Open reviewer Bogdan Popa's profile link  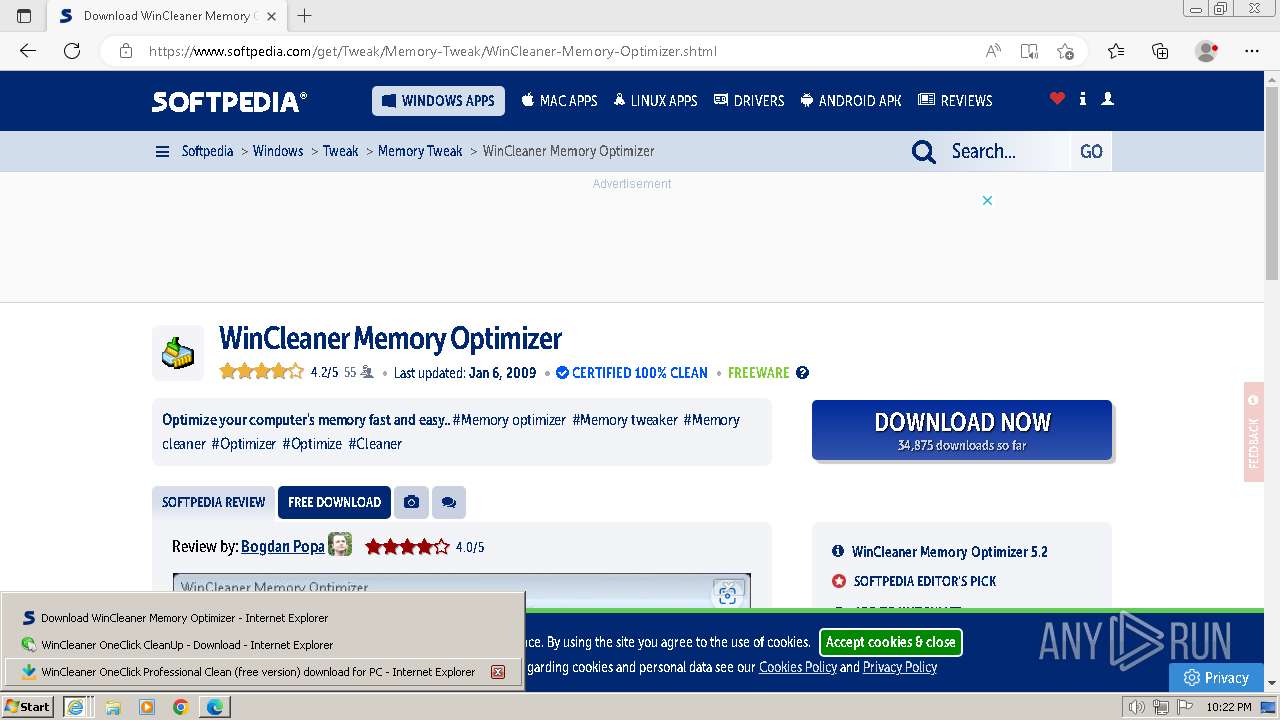(283, 547)
